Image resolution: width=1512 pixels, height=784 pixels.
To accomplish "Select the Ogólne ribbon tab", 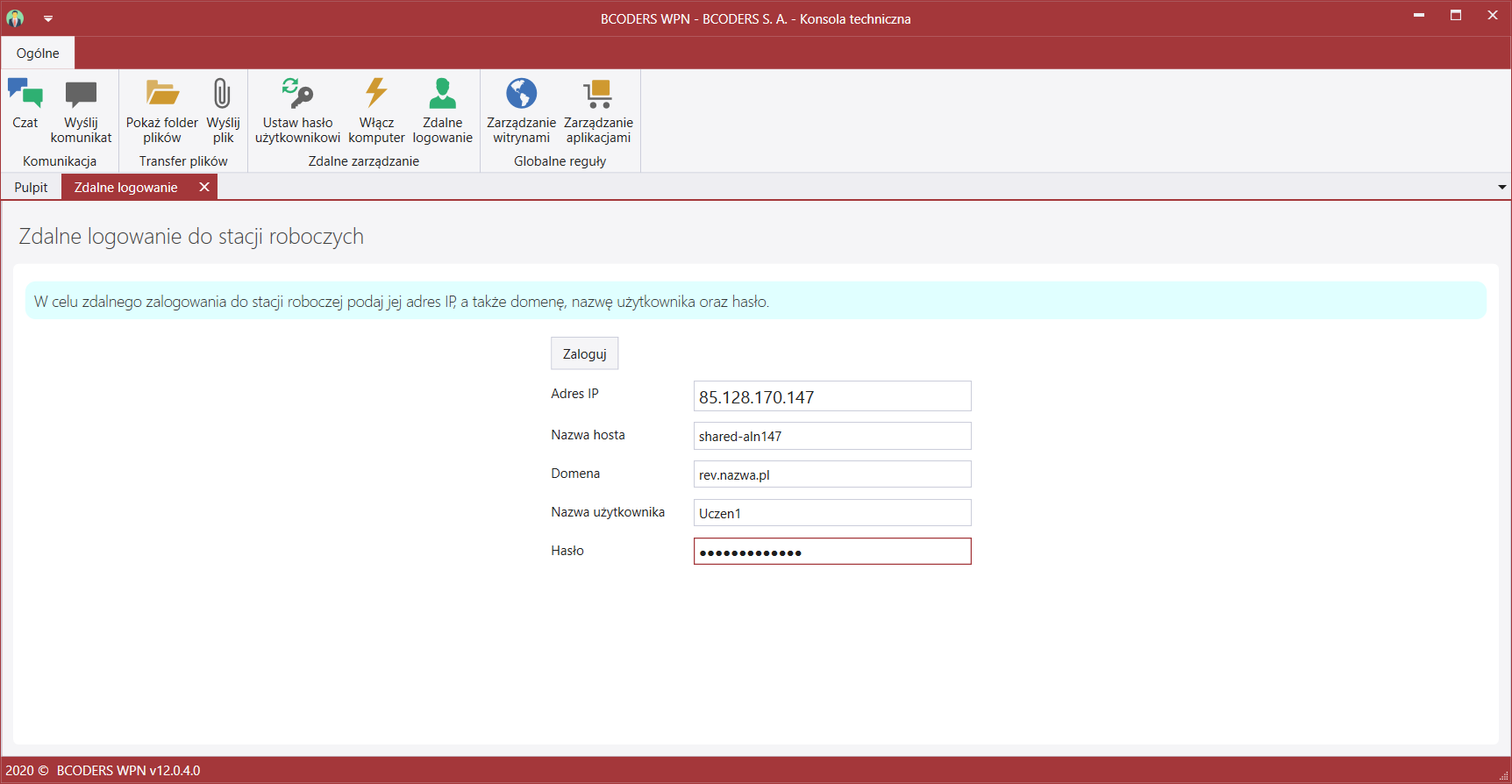I will (38, 53).
